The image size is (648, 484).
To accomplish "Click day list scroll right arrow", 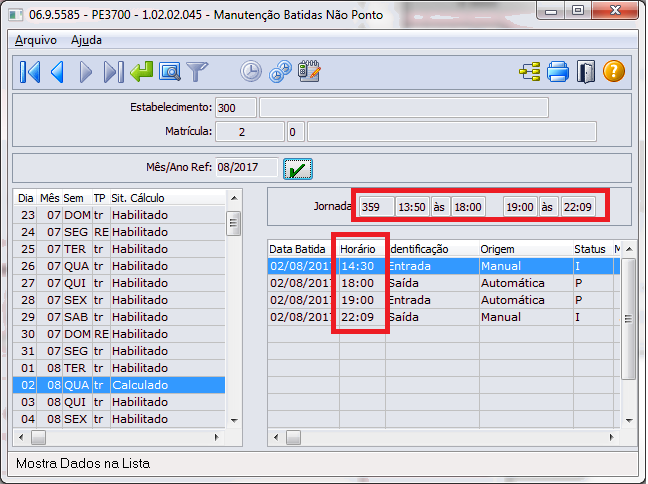I will coord(217,437).
